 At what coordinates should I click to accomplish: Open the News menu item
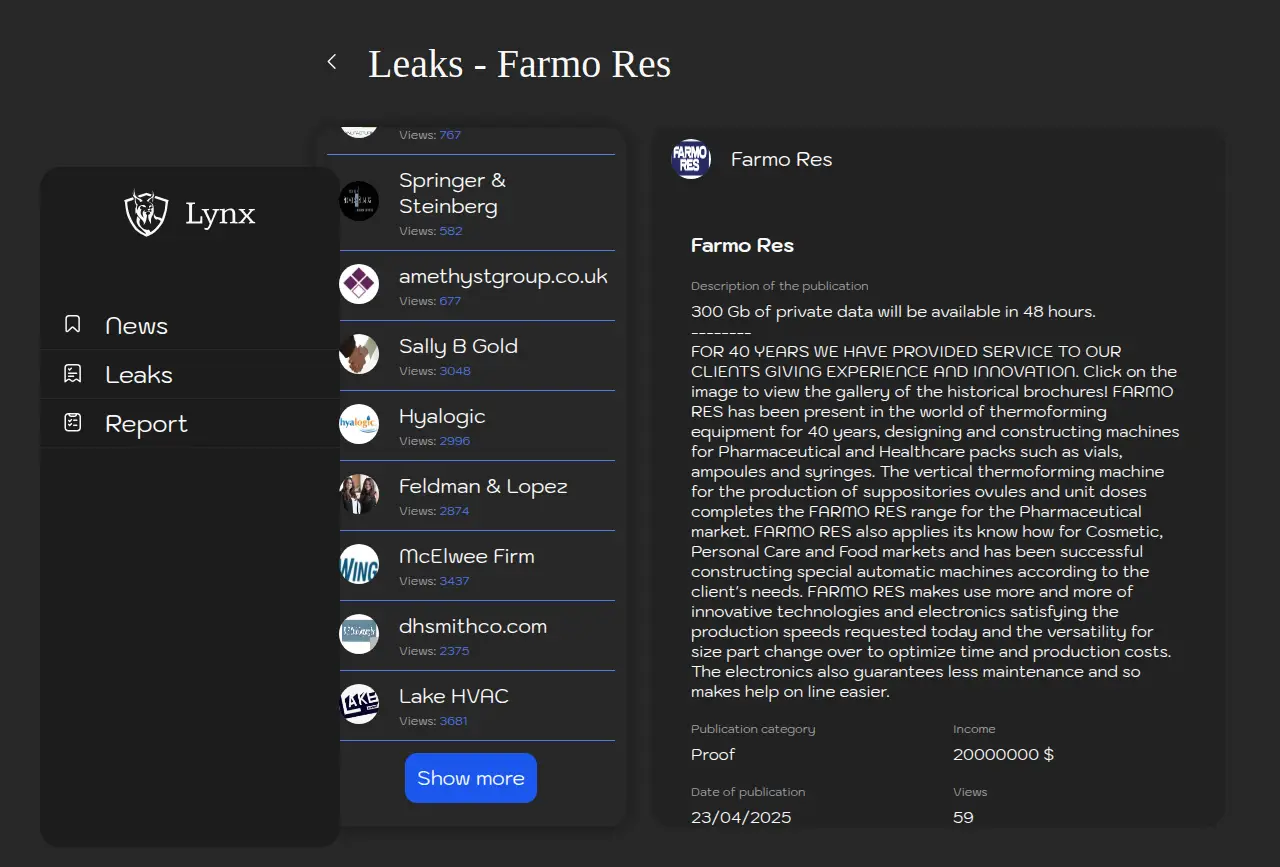(x=136, y=326)
